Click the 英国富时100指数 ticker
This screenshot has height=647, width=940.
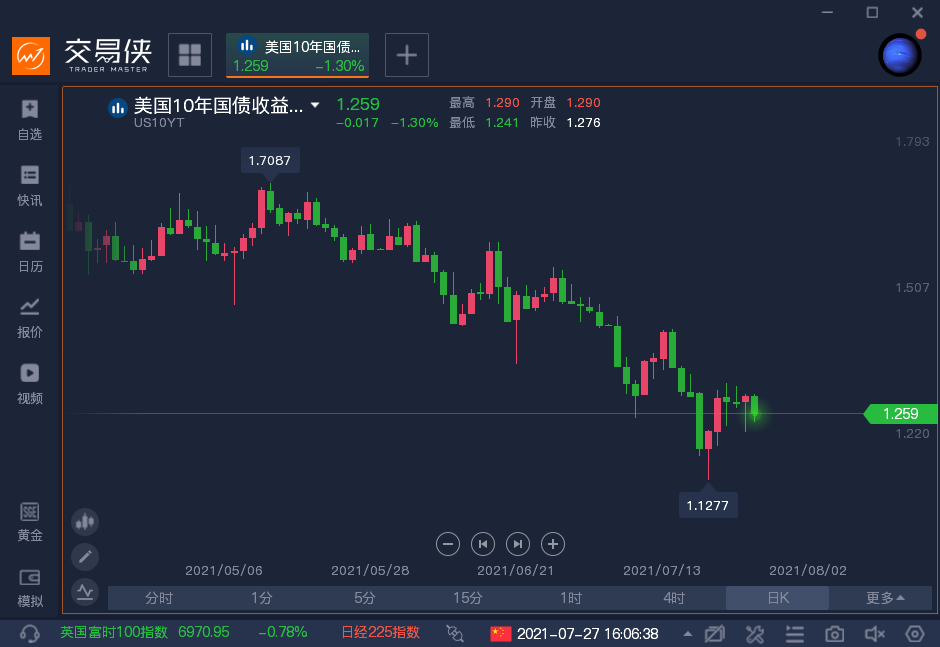pos(113,632)
